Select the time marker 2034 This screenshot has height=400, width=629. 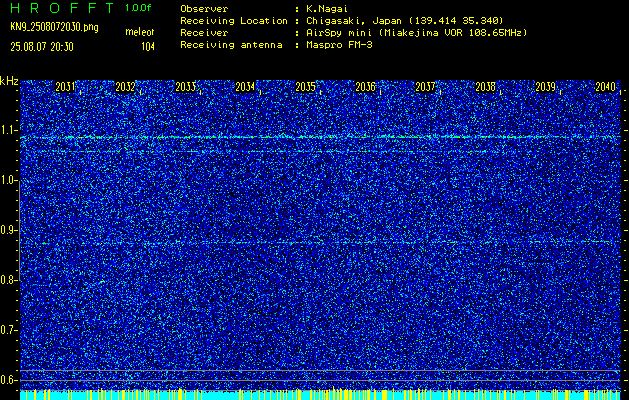pos(245,87)
